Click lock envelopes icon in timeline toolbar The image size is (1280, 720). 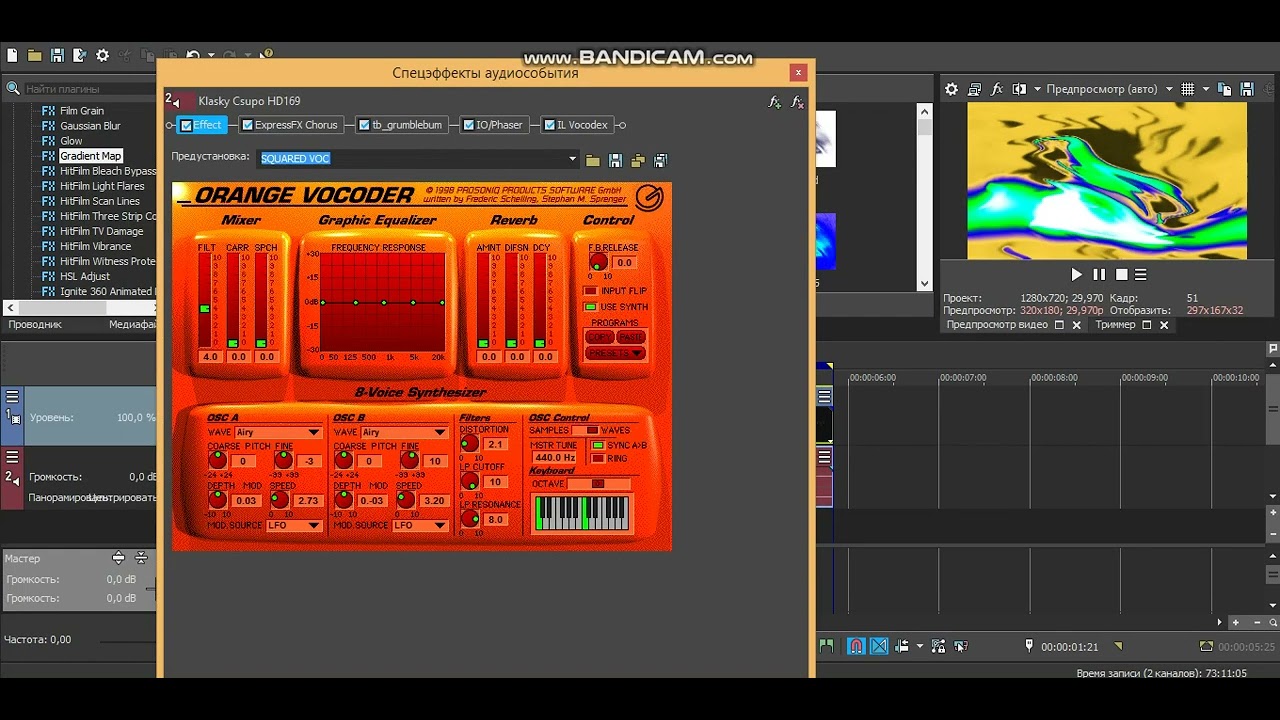(939, 646)
